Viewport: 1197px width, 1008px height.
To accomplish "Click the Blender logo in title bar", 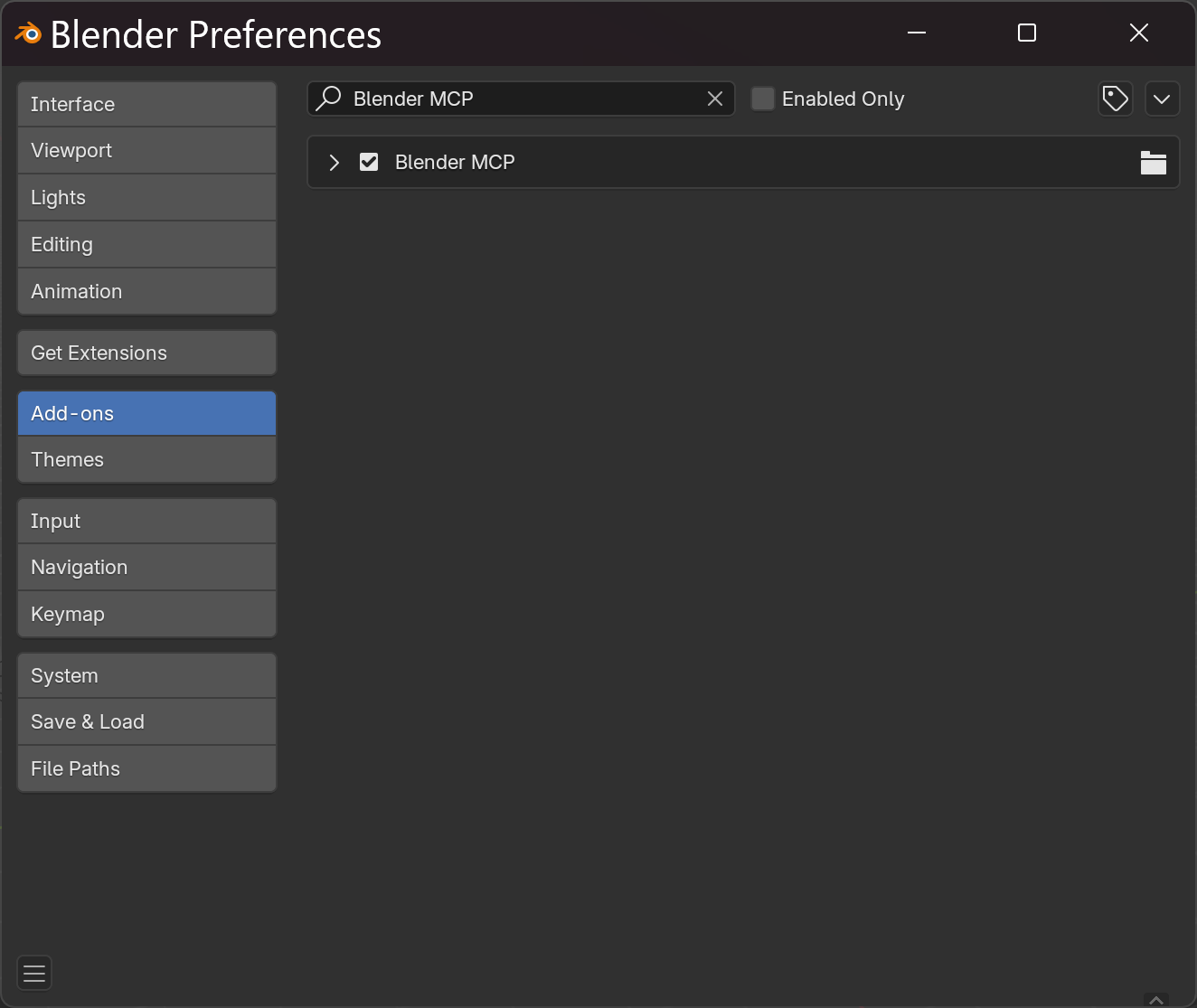I will coord(28,34).
